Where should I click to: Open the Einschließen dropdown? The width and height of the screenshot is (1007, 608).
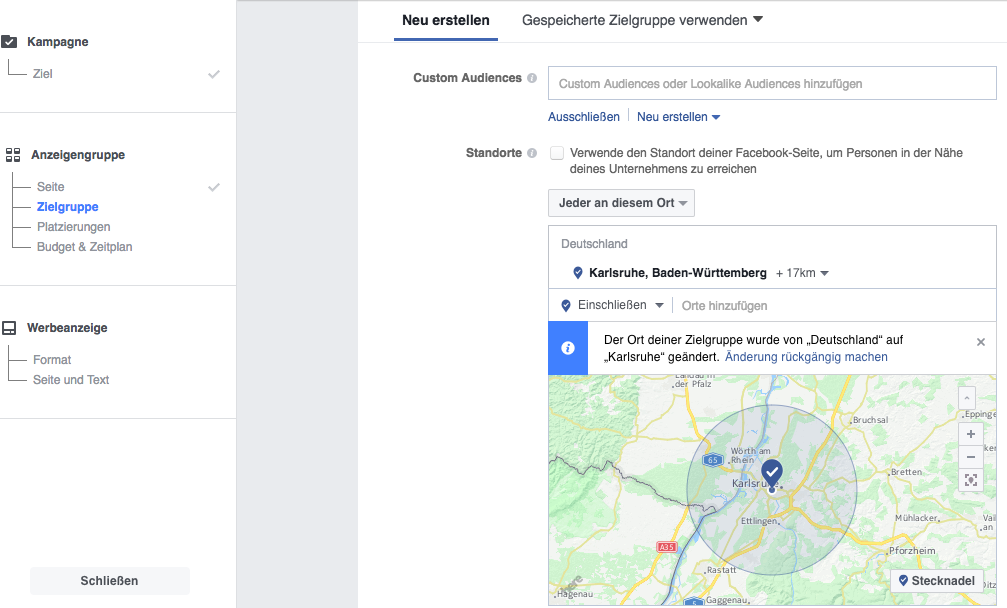click(620, 305)
